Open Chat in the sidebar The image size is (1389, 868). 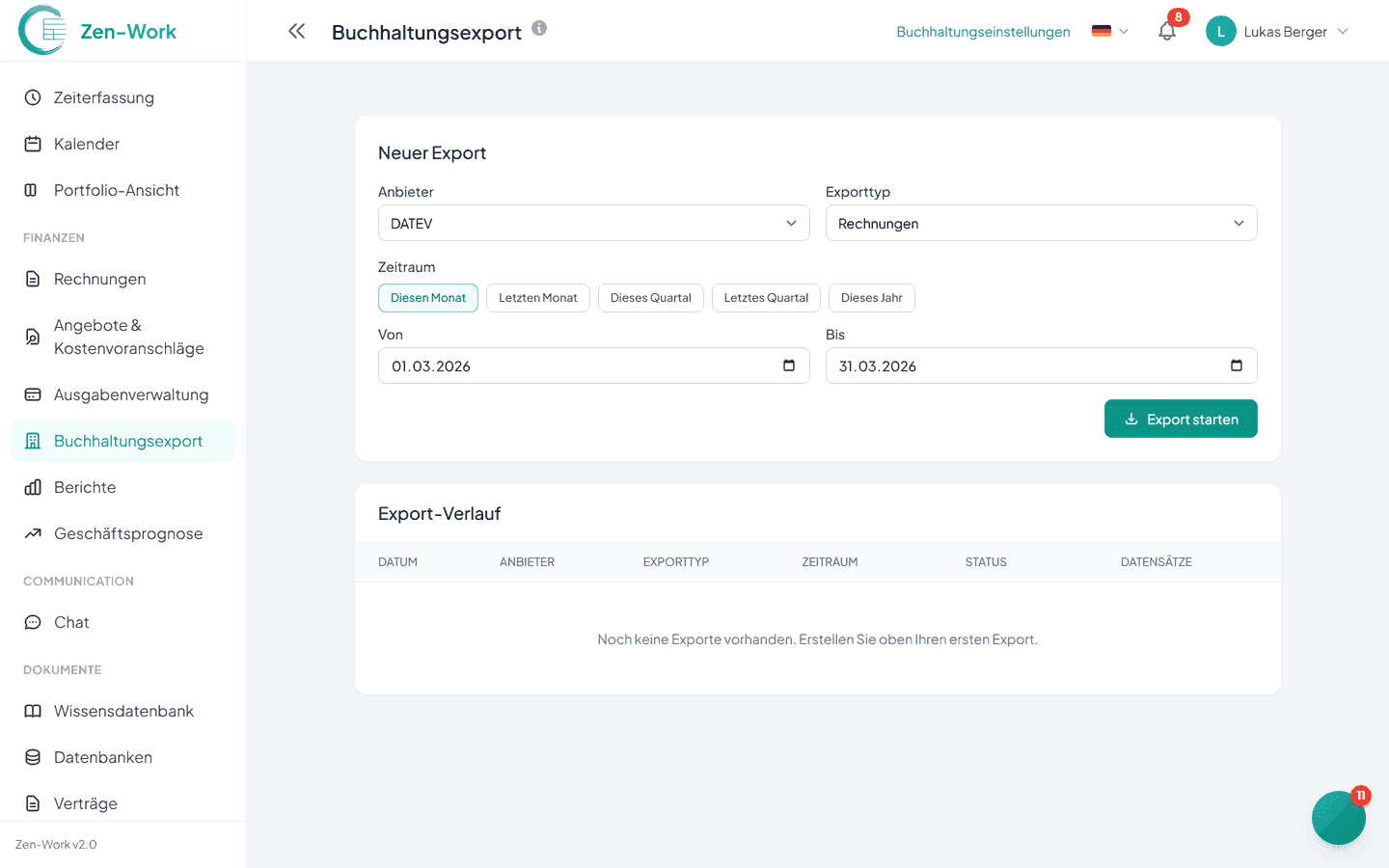tap(123, 622)
